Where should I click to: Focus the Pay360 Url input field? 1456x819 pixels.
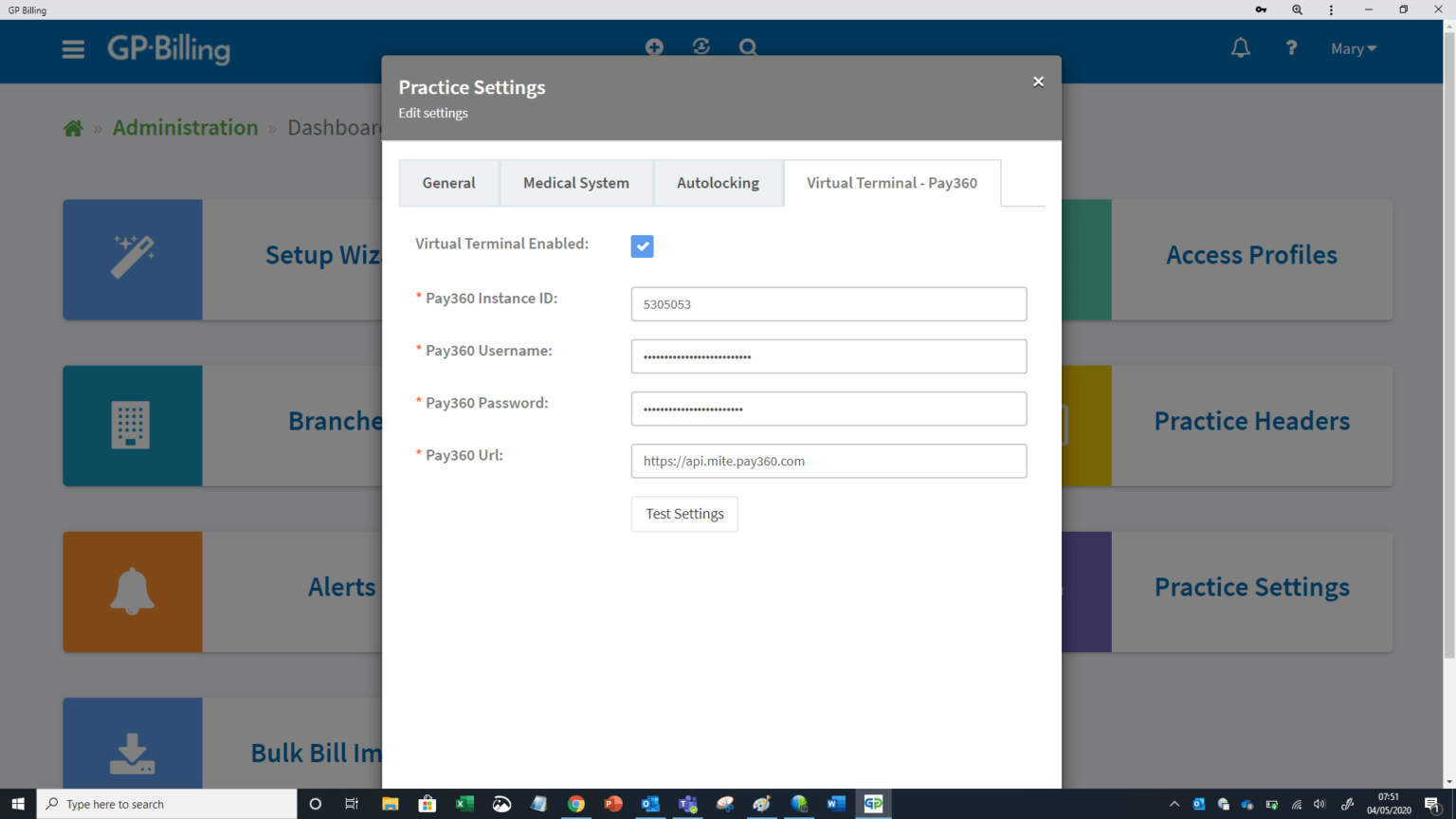click(828, 462)
